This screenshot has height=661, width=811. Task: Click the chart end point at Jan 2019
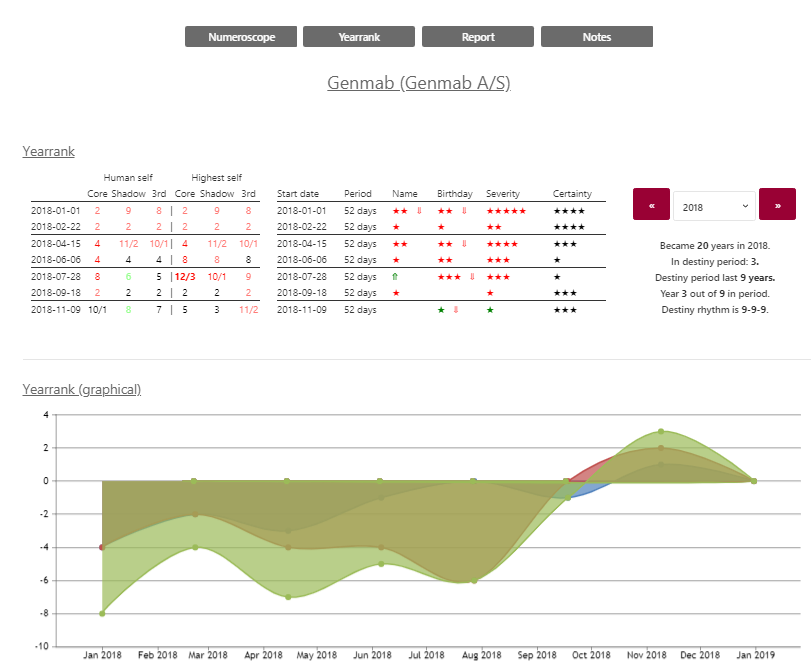pyautogui.click(x=754, y=481)
